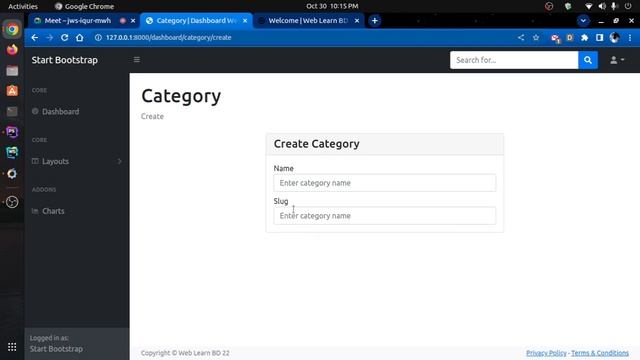
Task: Toggle the Chrome side panel icon
Action: pyautogui.click(x=599, y=38)
